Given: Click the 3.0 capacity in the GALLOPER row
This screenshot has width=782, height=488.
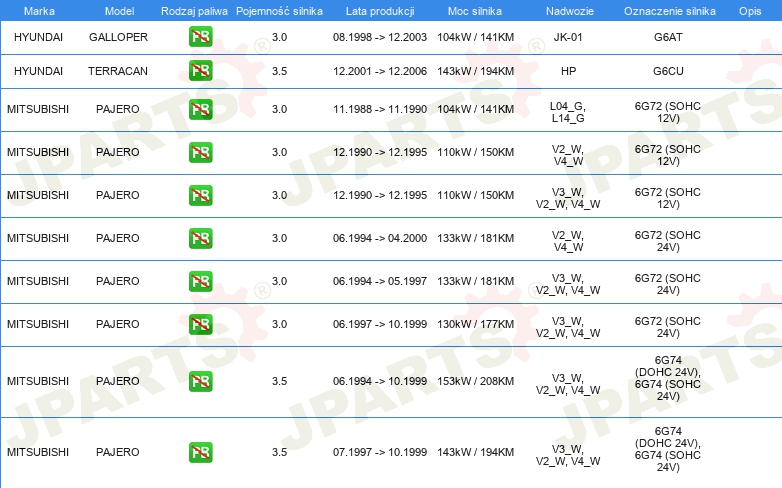Looking at the screenshot, I should coord(279,37).
